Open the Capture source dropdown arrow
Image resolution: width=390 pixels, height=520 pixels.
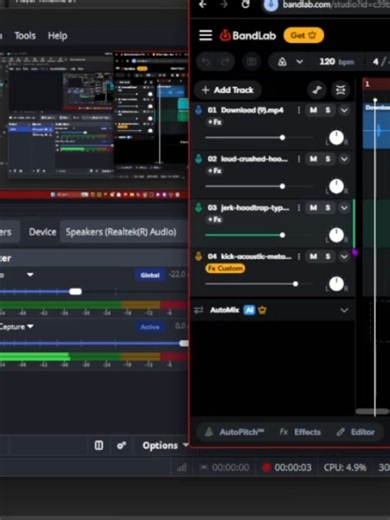(x=30, y=326)
